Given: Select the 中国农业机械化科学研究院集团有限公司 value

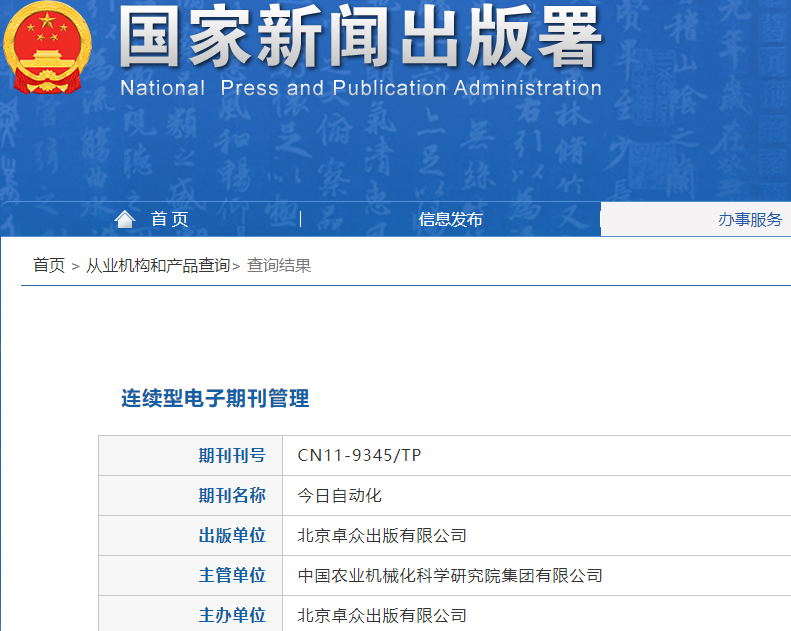Looking at the screenshot, I should pyautogui.click(x=450, y=576).
